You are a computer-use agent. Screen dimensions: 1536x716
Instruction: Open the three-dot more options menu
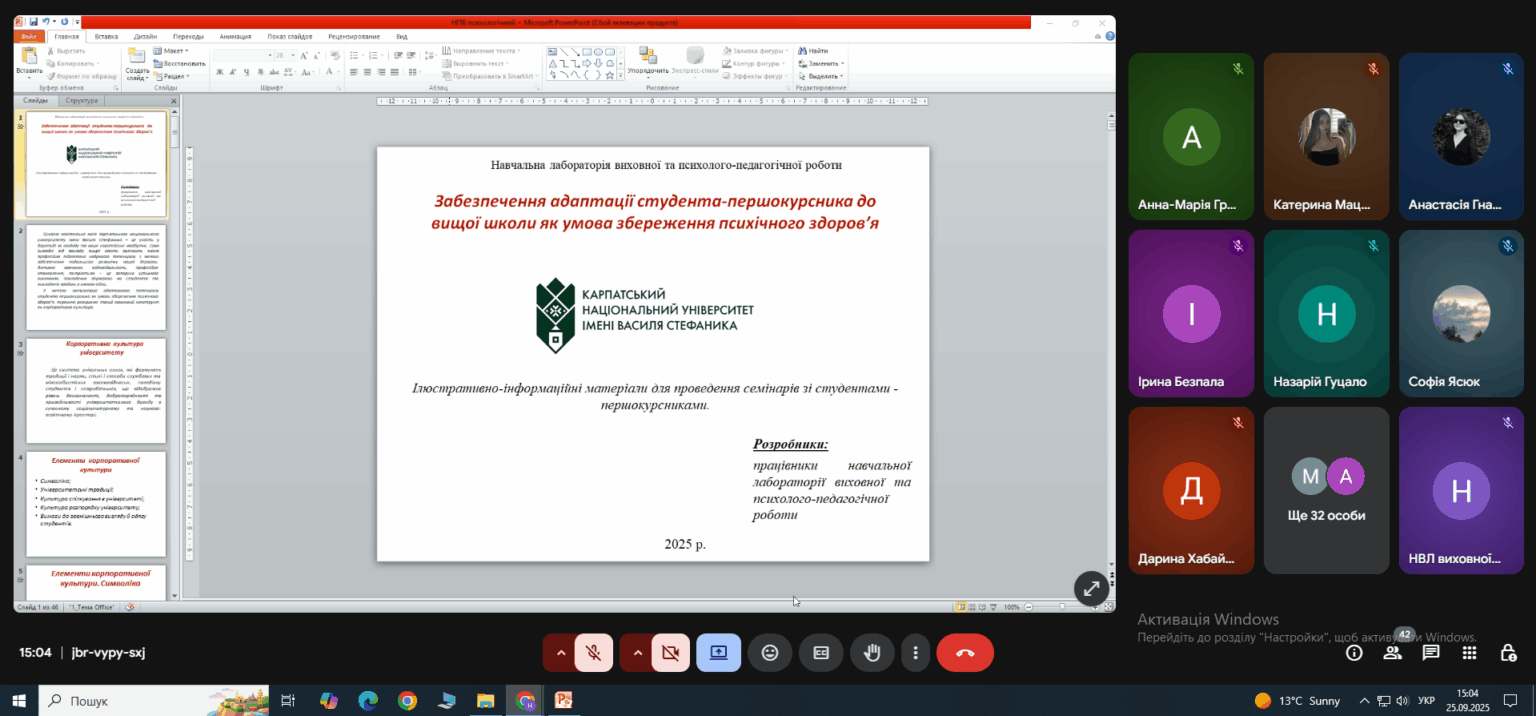click(x=915, y=652)
